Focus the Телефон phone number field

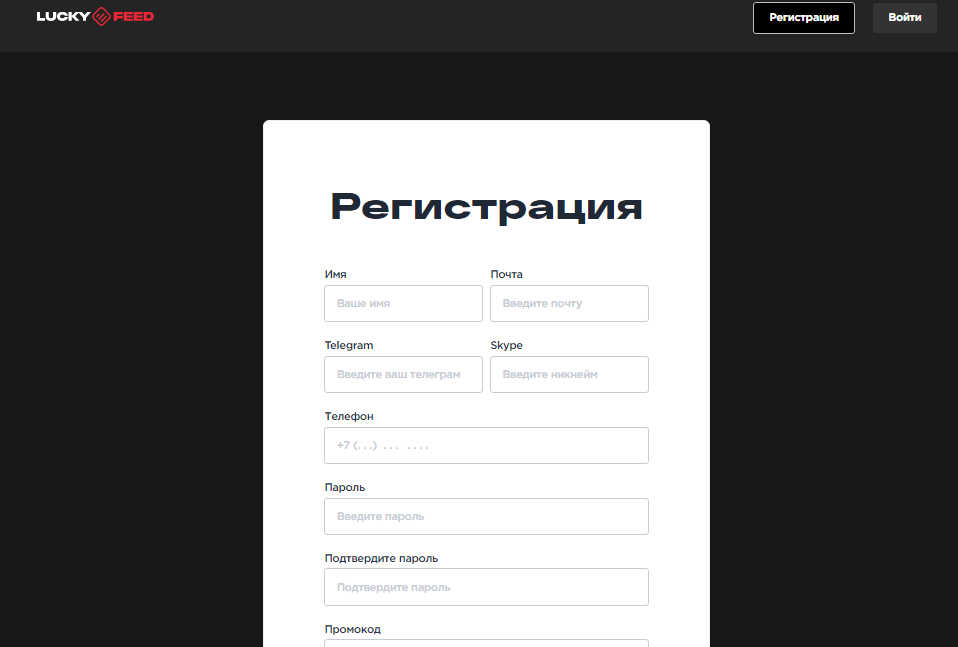coord(486,445)
